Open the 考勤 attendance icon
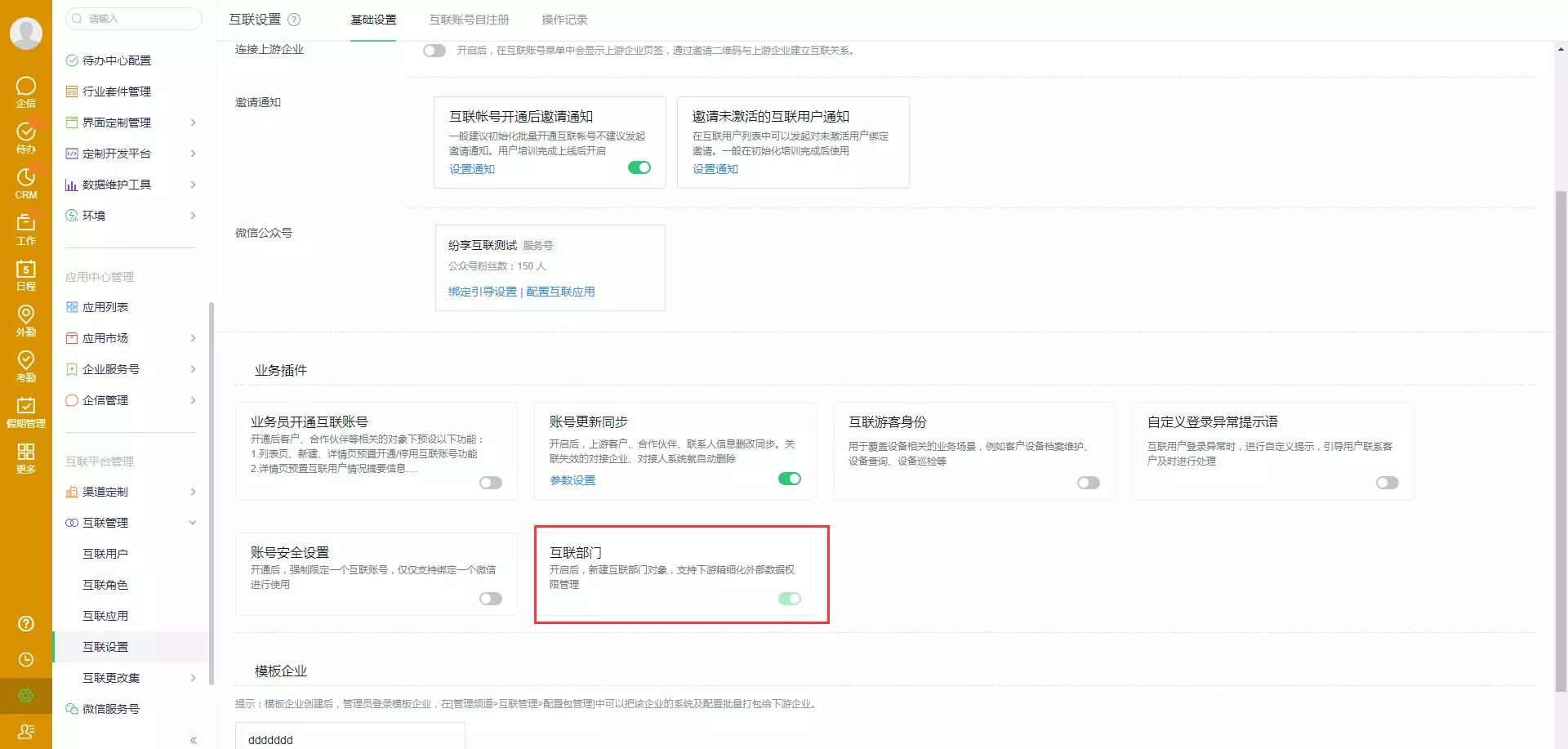The image size is (1568, 749). pos(26,362)
